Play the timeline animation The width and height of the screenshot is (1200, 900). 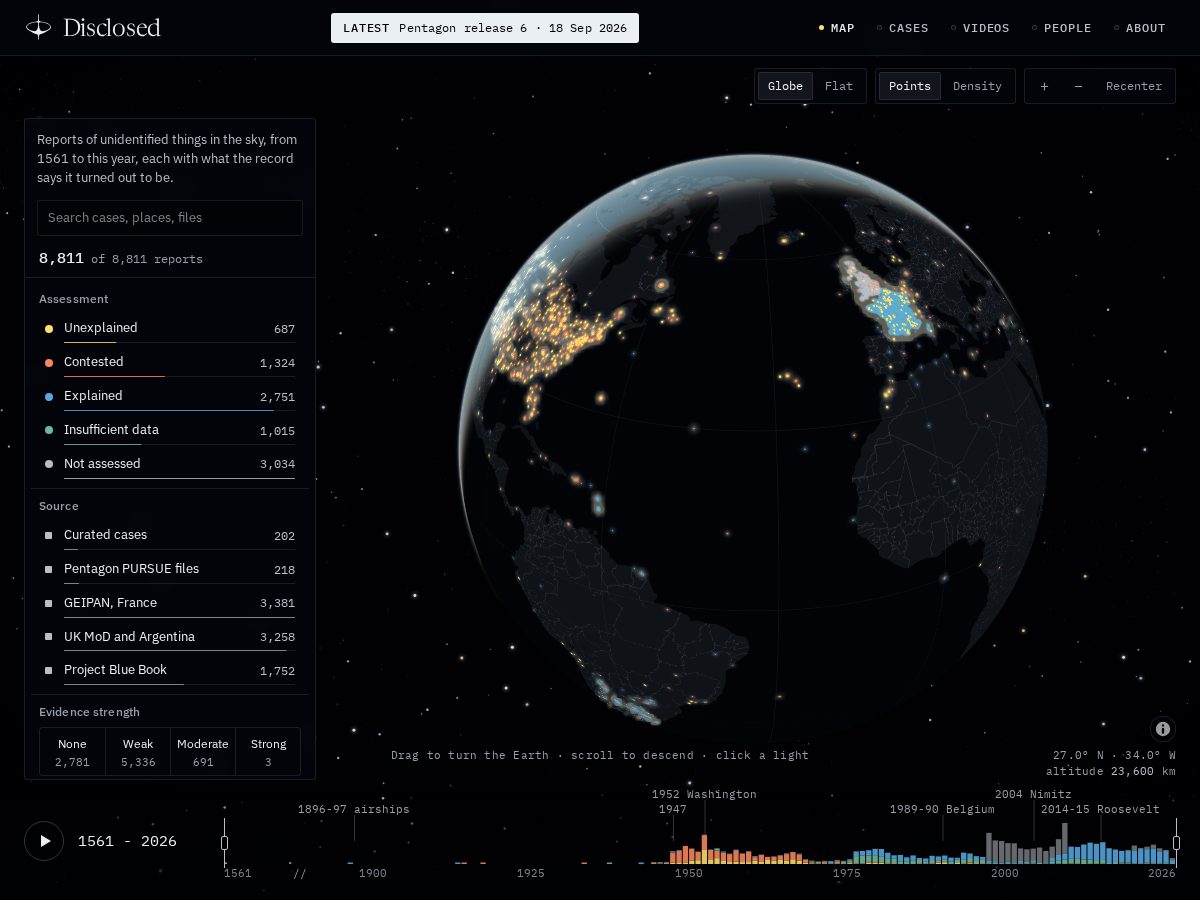44,841
